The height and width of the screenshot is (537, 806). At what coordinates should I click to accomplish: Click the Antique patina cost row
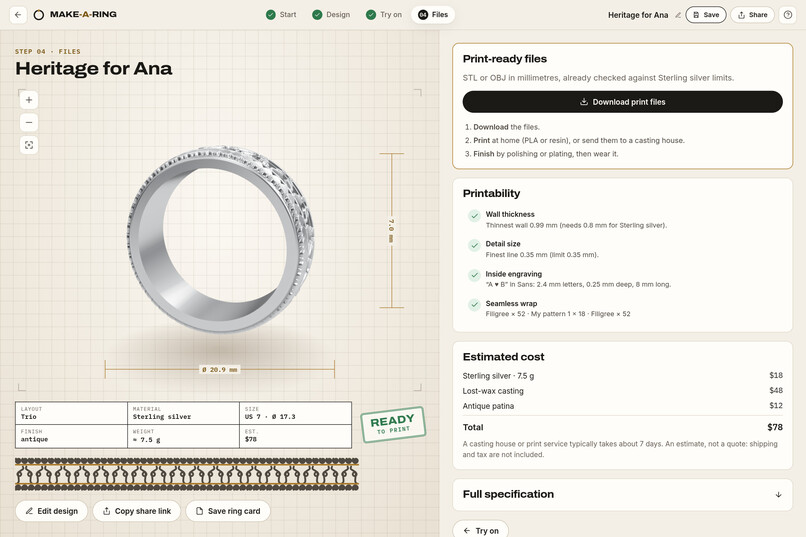click(622, 405)
